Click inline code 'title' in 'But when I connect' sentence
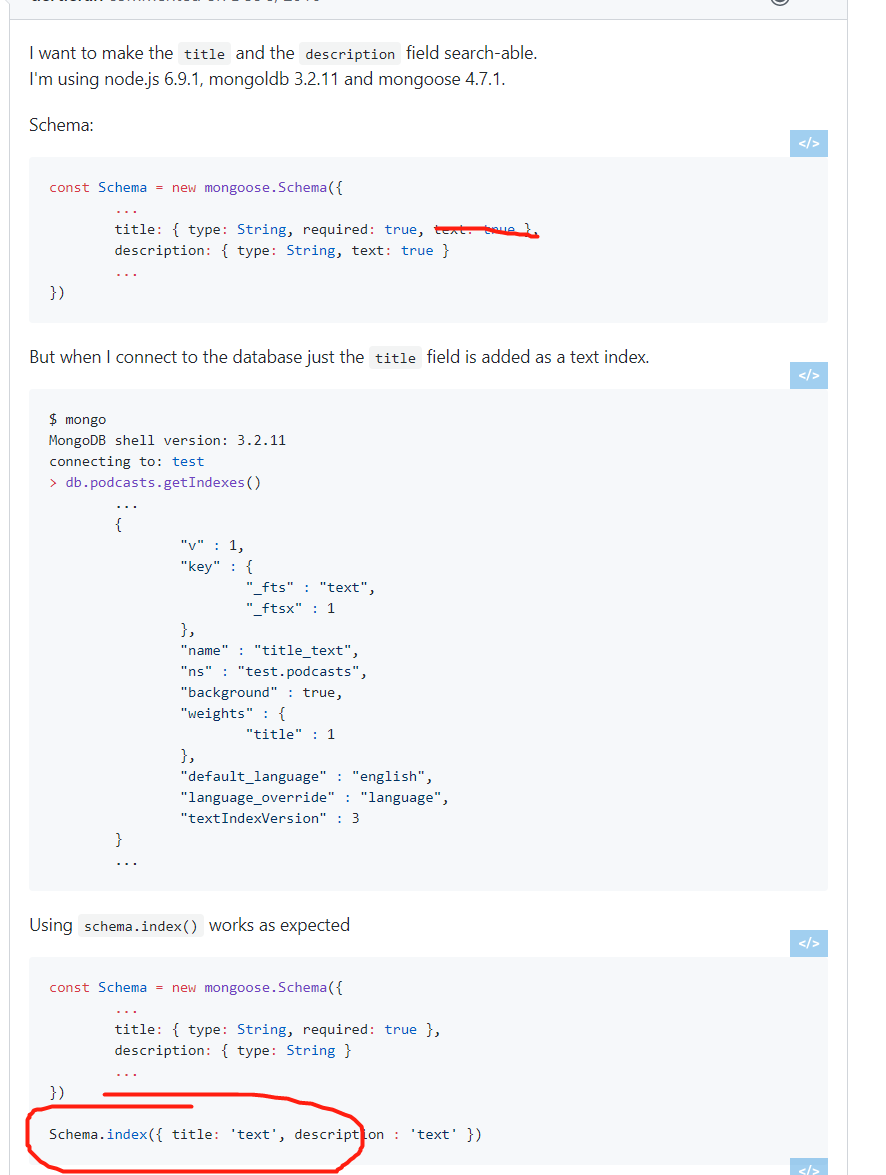886x1175 pixels. tap(396, 358)
